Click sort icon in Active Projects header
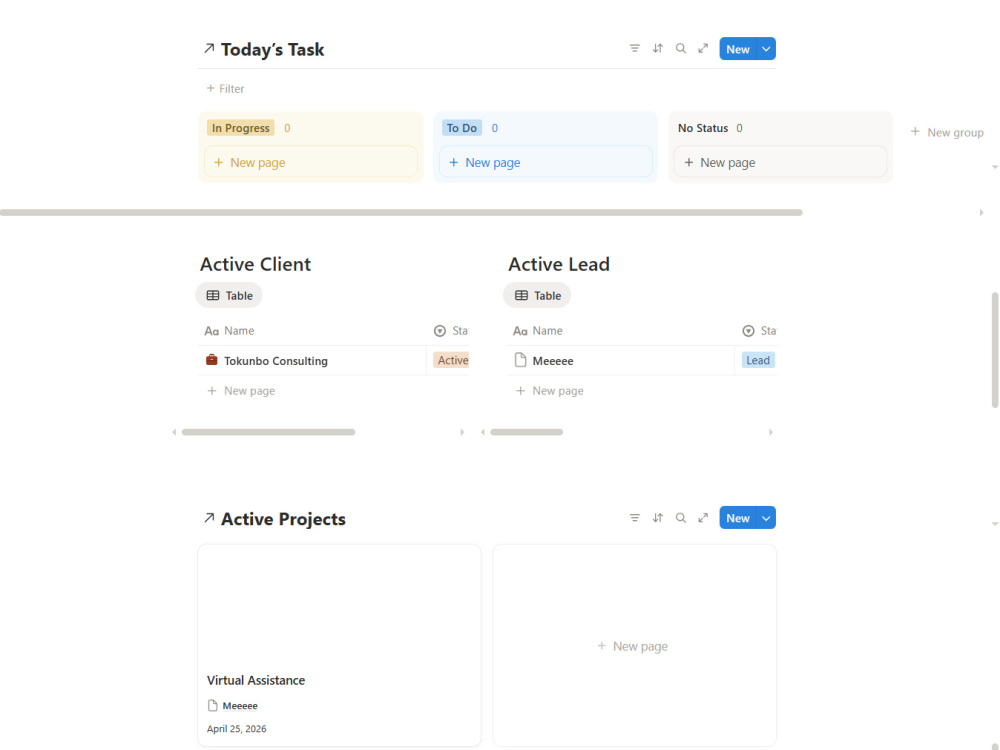The width and height of the screenshot is (1000, 750). coord(658,518)
